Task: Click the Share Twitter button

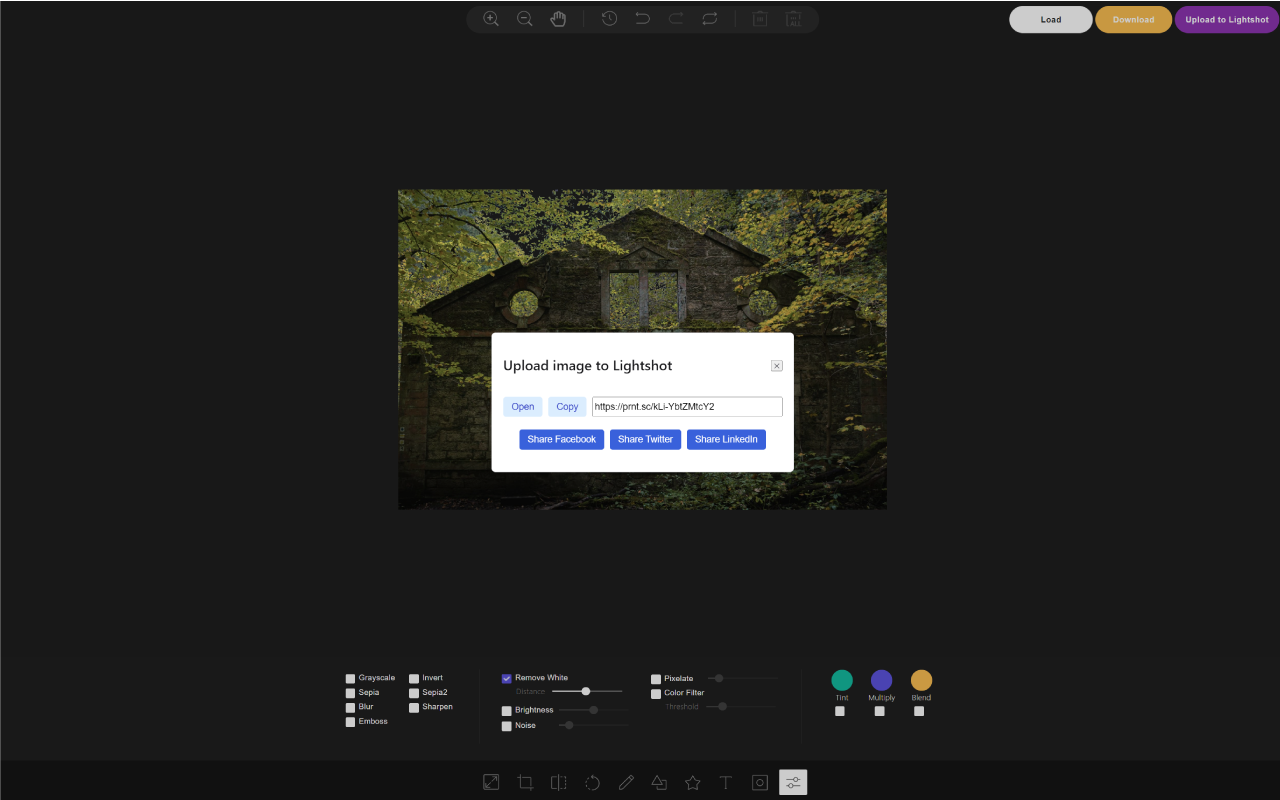Action: point(645,439)
